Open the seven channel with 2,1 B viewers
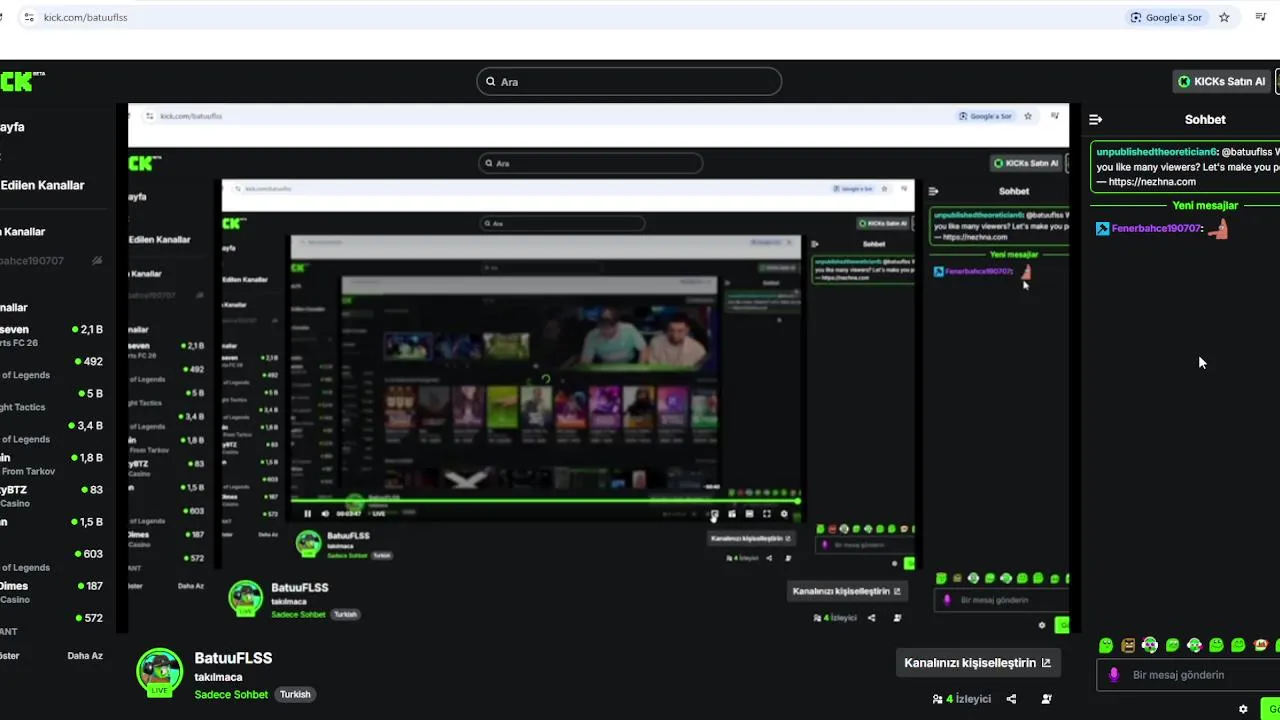Viewport: 1280px width, 720px height. [52, 336]
